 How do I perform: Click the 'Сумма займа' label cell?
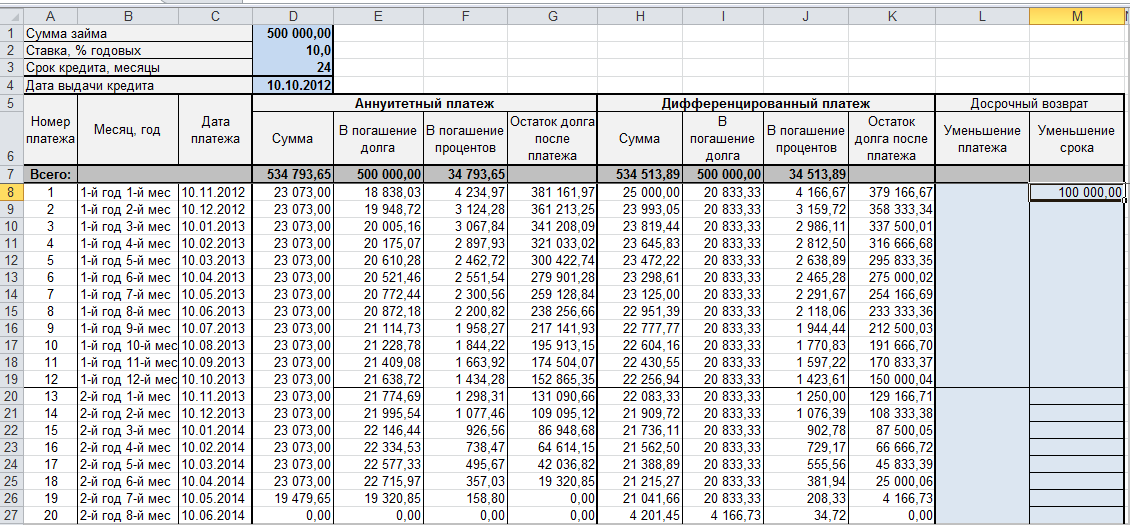tap(138, 33)
